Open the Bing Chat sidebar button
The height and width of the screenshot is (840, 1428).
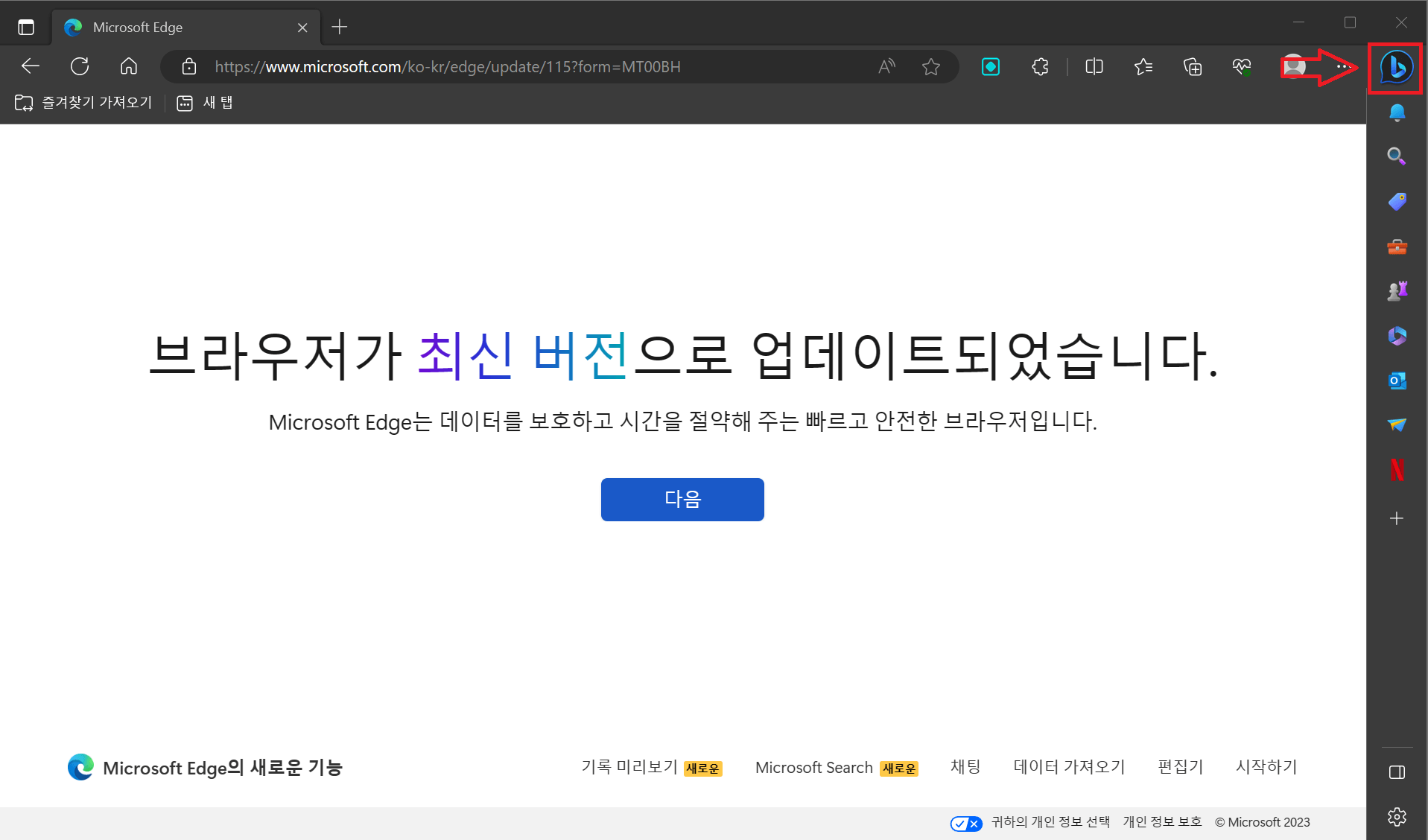pos(1396,68)
